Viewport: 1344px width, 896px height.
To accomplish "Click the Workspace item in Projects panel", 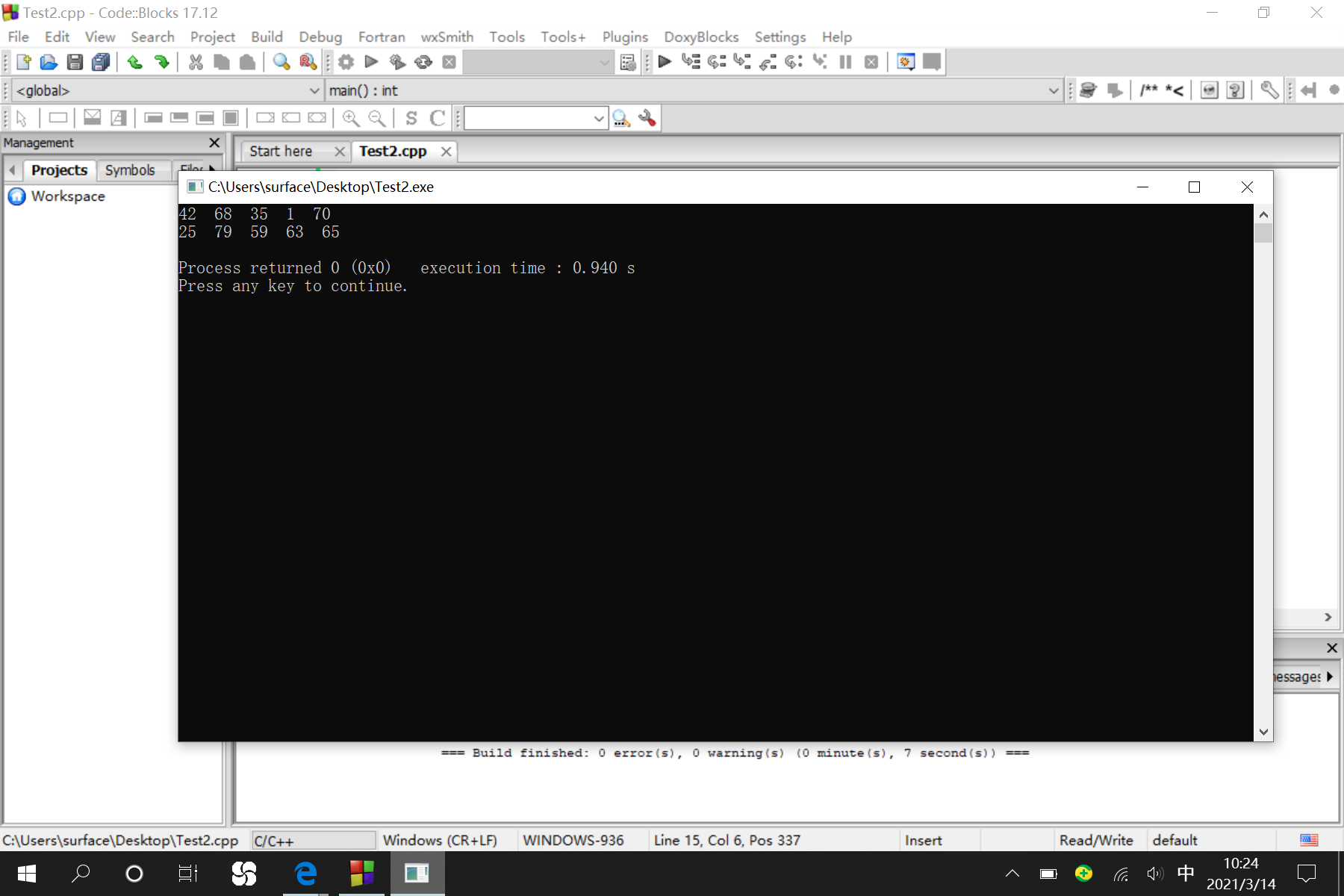I will [67, 196].
